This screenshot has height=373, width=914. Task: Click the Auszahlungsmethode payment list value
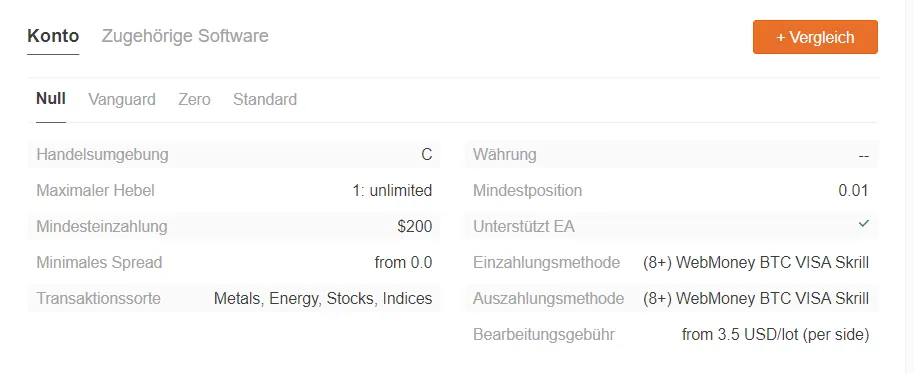756,299
